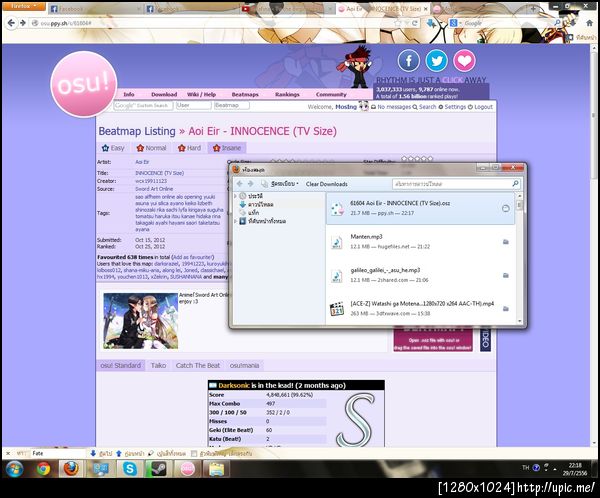The height and width of the screenshot is (498, 600).
Task: Open Wiki / Help menu item
Action: point(202,94)
